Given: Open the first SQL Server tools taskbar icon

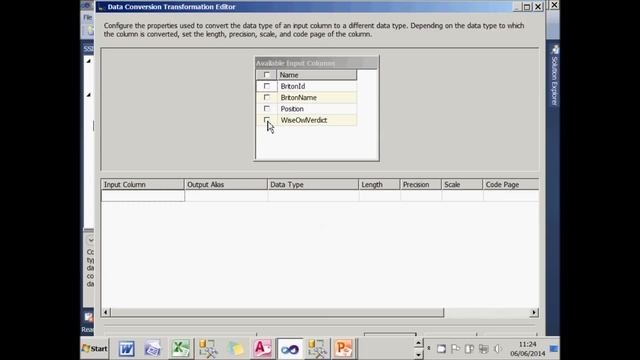Looking at the screenshot, I should pos(208,349).
